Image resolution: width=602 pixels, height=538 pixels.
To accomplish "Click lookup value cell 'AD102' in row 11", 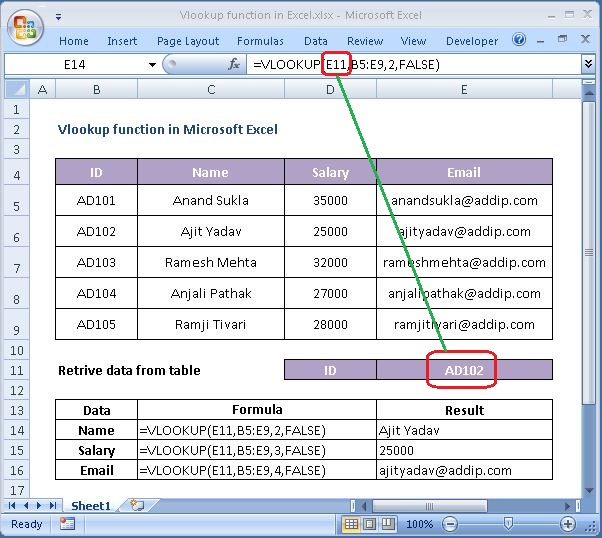I will (464, 370).
